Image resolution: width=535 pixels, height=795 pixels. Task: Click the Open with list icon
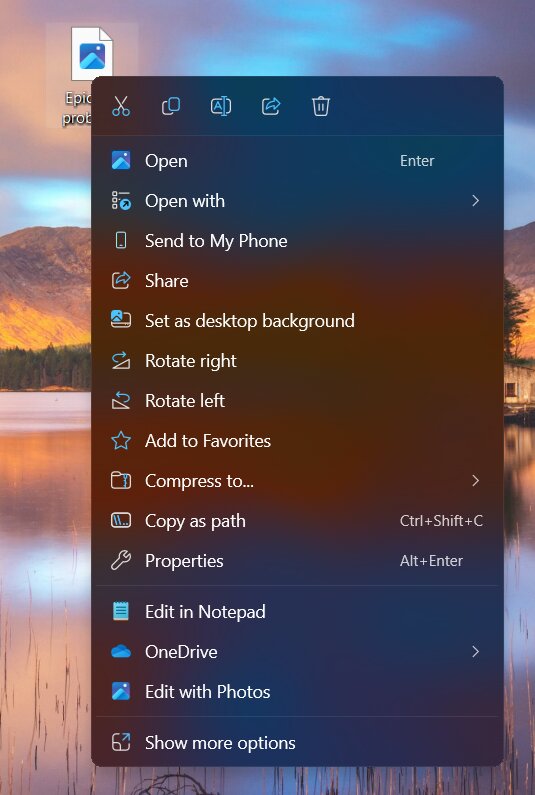point(121,201)
